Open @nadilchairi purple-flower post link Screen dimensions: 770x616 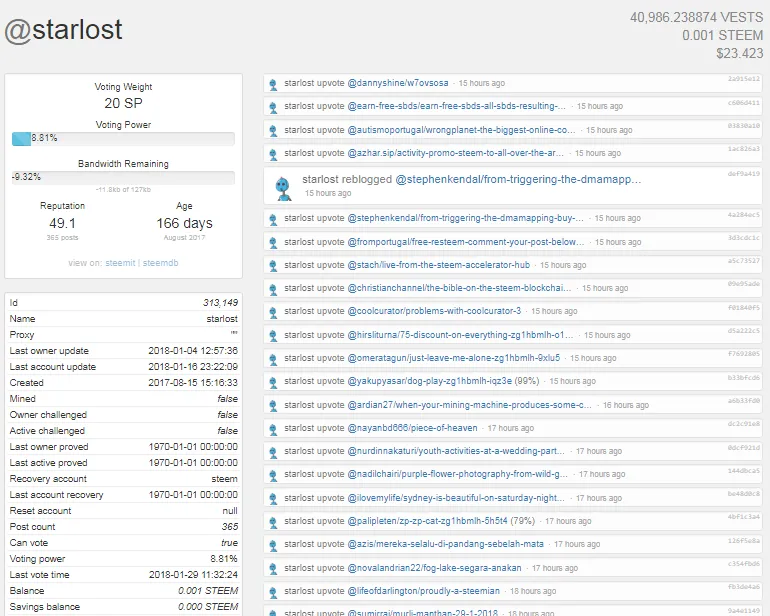point(458,474)
